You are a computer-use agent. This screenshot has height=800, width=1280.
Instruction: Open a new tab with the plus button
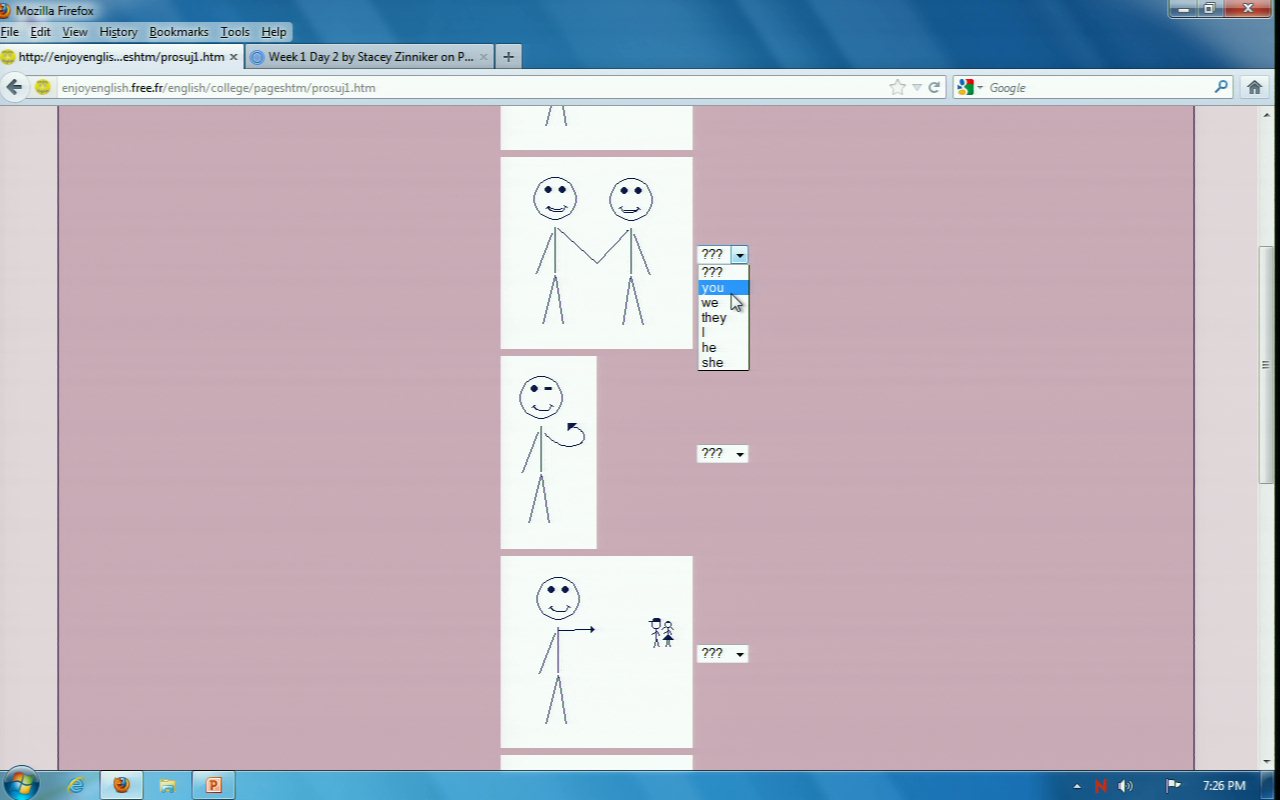pos(508,57)
